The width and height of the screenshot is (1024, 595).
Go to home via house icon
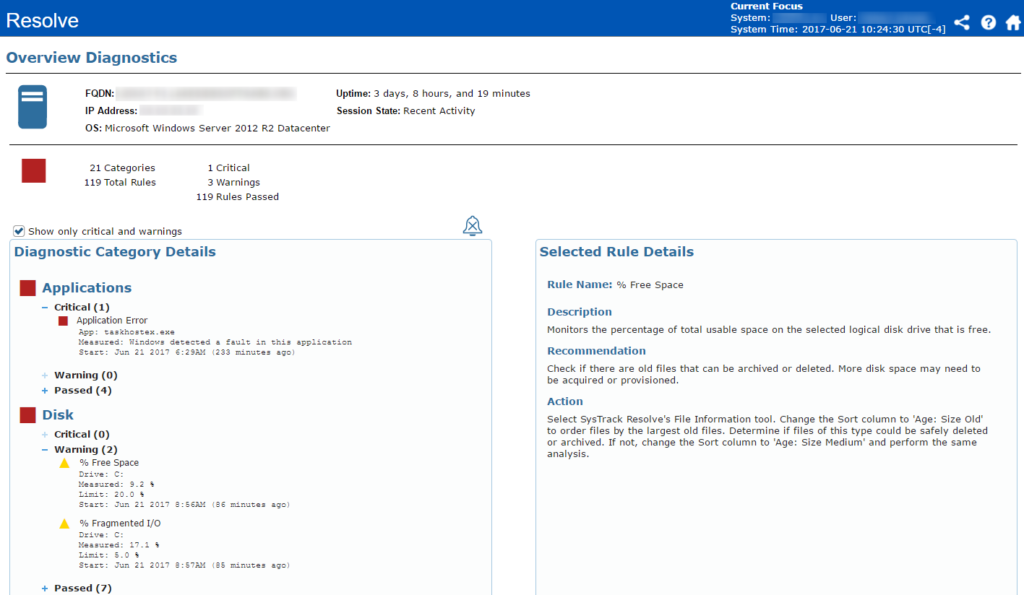coord(1012,22)
